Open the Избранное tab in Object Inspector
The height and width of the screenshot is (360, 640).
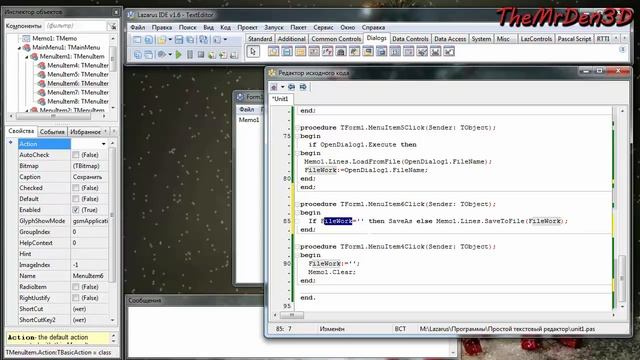(85, 132)
